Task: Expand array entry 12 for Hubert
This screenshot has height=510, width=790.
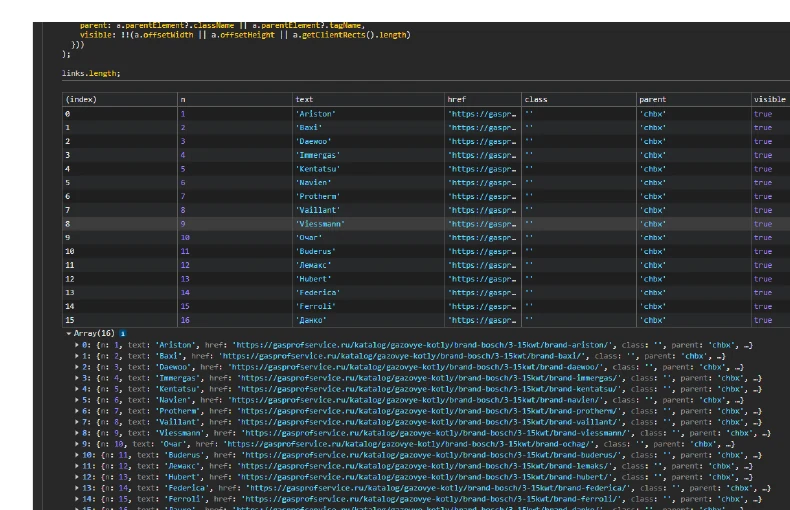Action: tap(77, 477)
